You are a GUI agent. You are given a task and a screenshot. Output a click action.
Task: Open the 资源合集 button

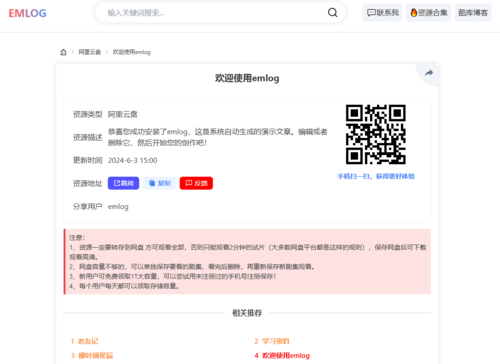pos(428,13)
